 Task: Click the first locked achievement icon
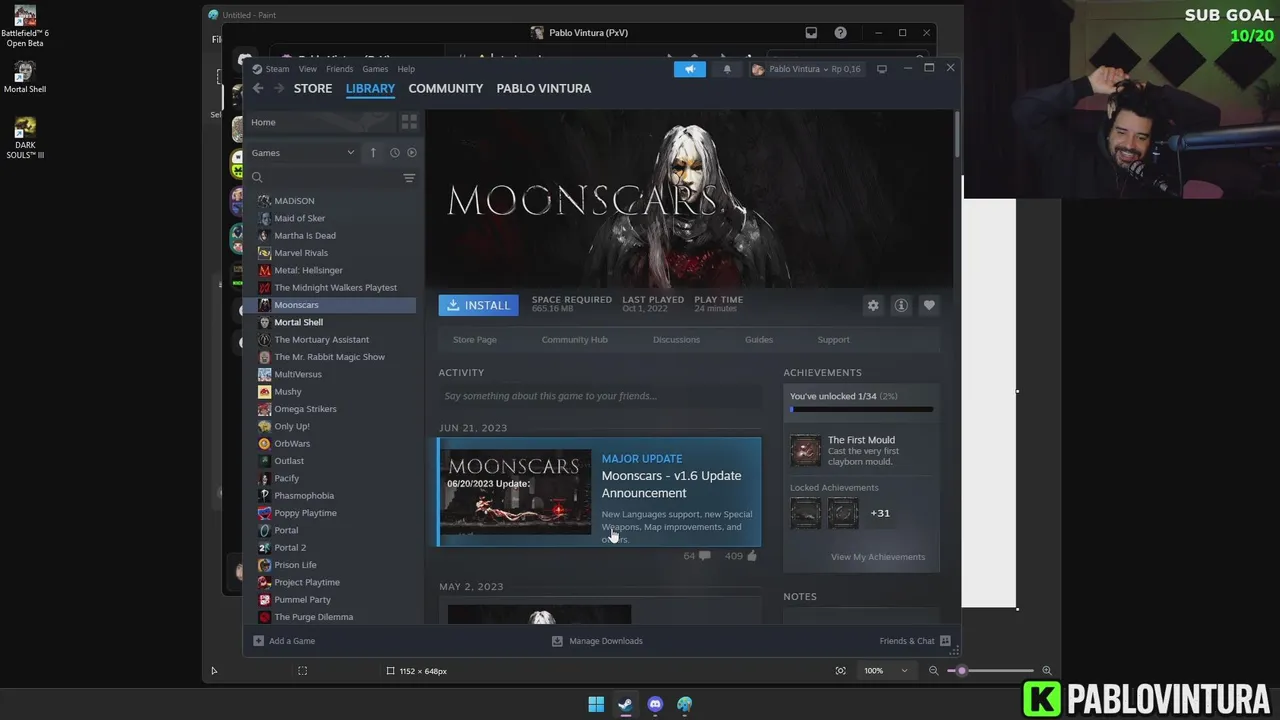coord(805,513)
